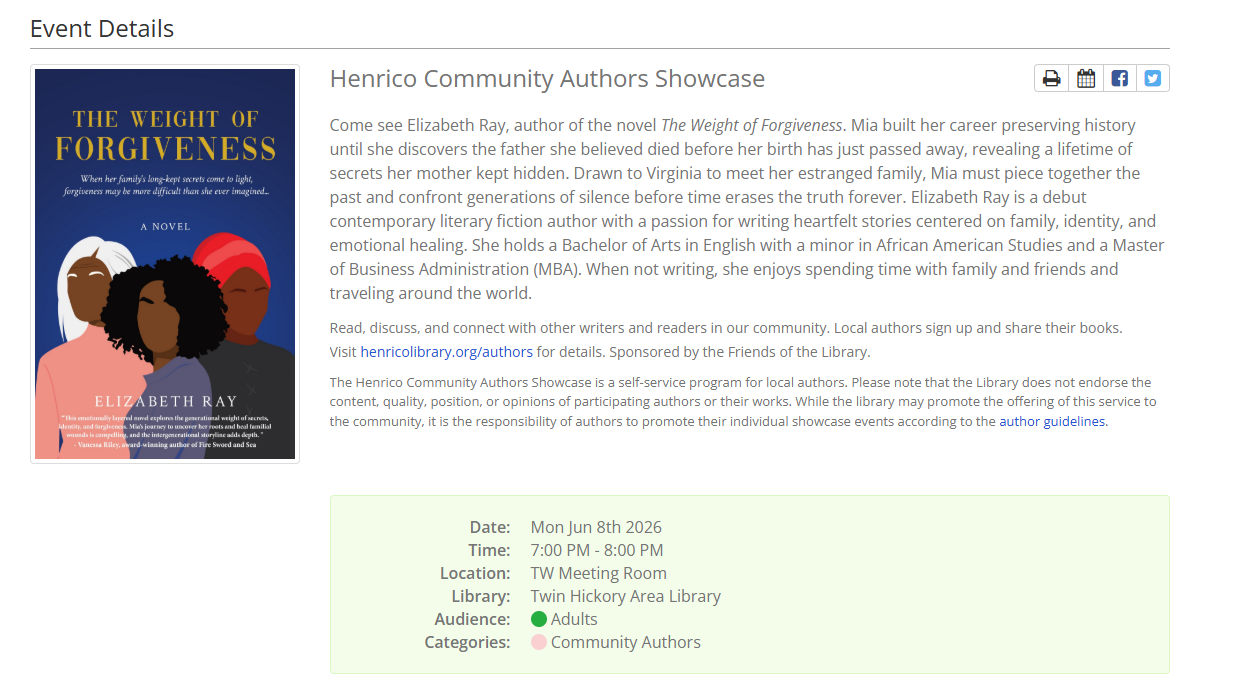
Task: Share the event via Facebook icon
Action: 1120,78
